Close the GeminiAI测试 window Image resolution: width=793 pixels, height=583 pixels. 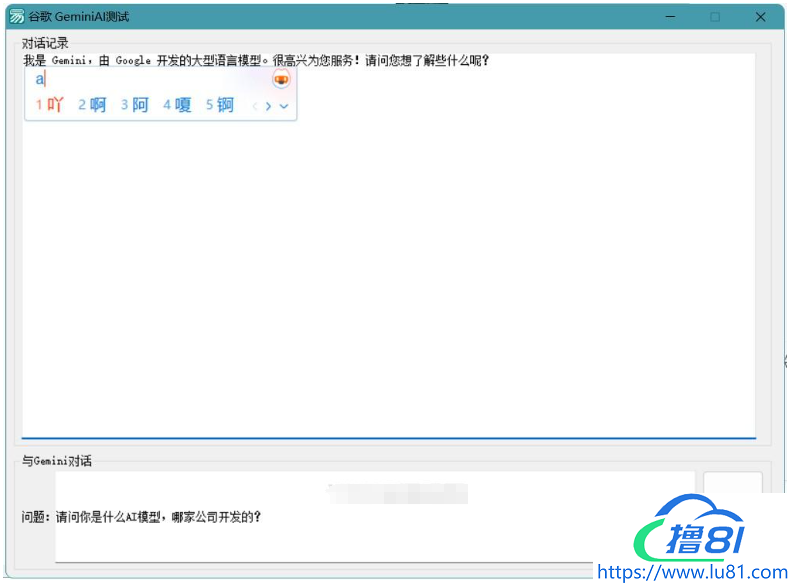pos(761,17)
